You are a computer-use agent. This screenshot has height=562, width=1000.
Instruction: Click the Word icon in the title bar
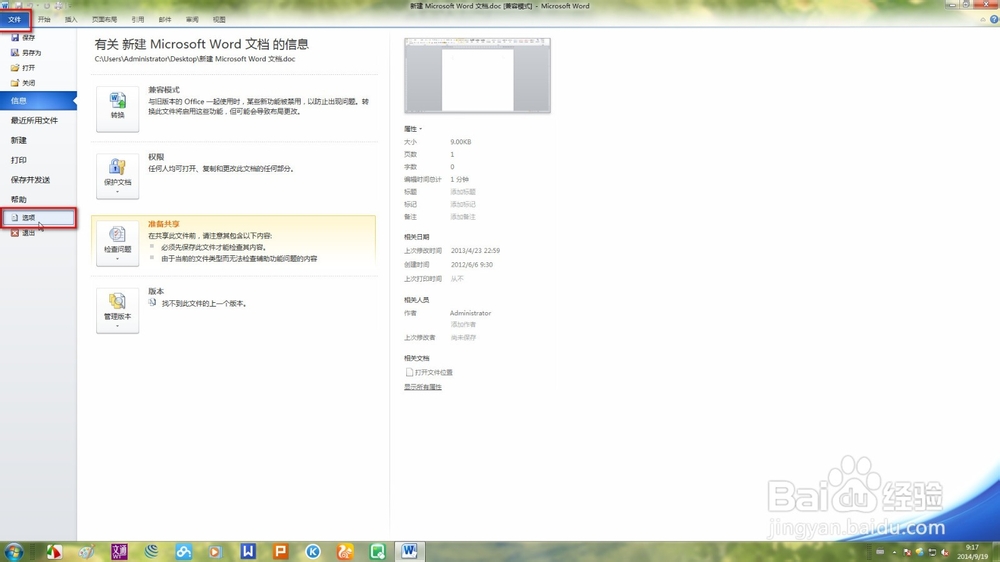point(5,5)
